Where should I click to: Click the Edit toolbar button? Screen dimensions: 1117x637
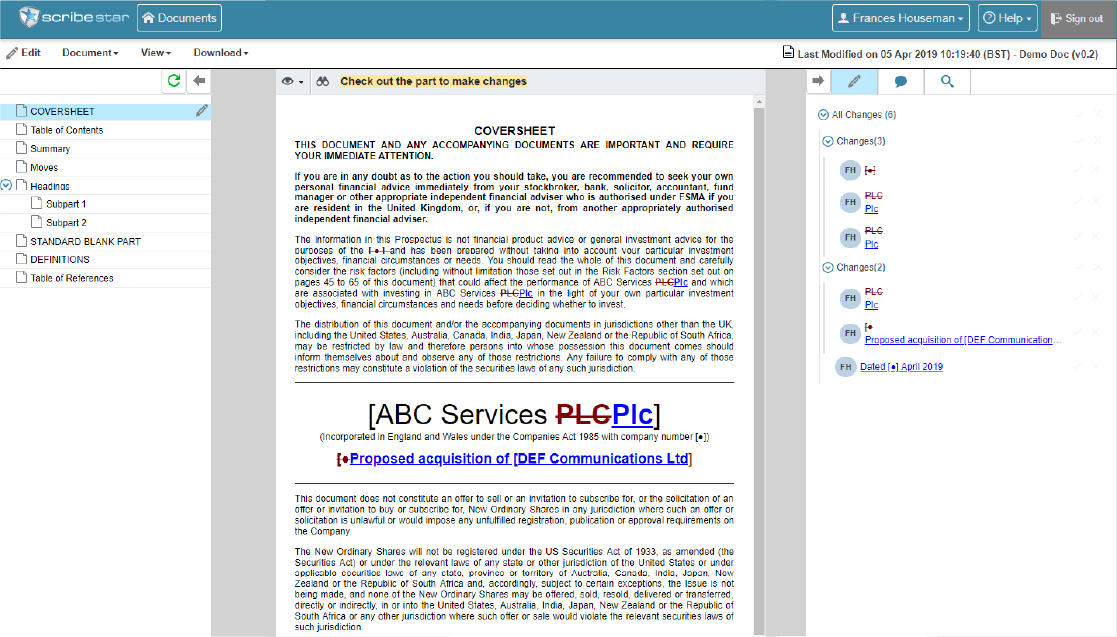point(24,52)
